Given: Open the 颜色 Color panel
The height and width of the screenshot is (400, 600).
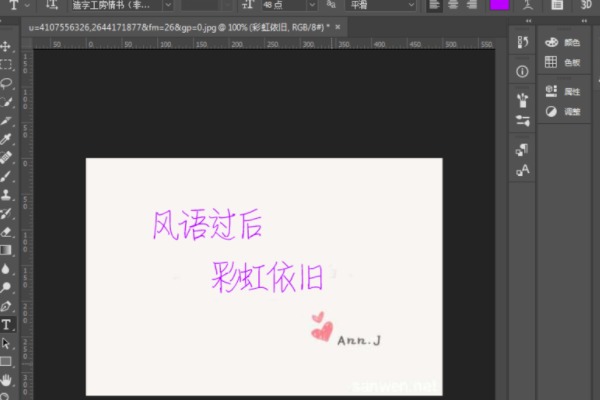Looking at the screenshot, I should pos(562,42).
